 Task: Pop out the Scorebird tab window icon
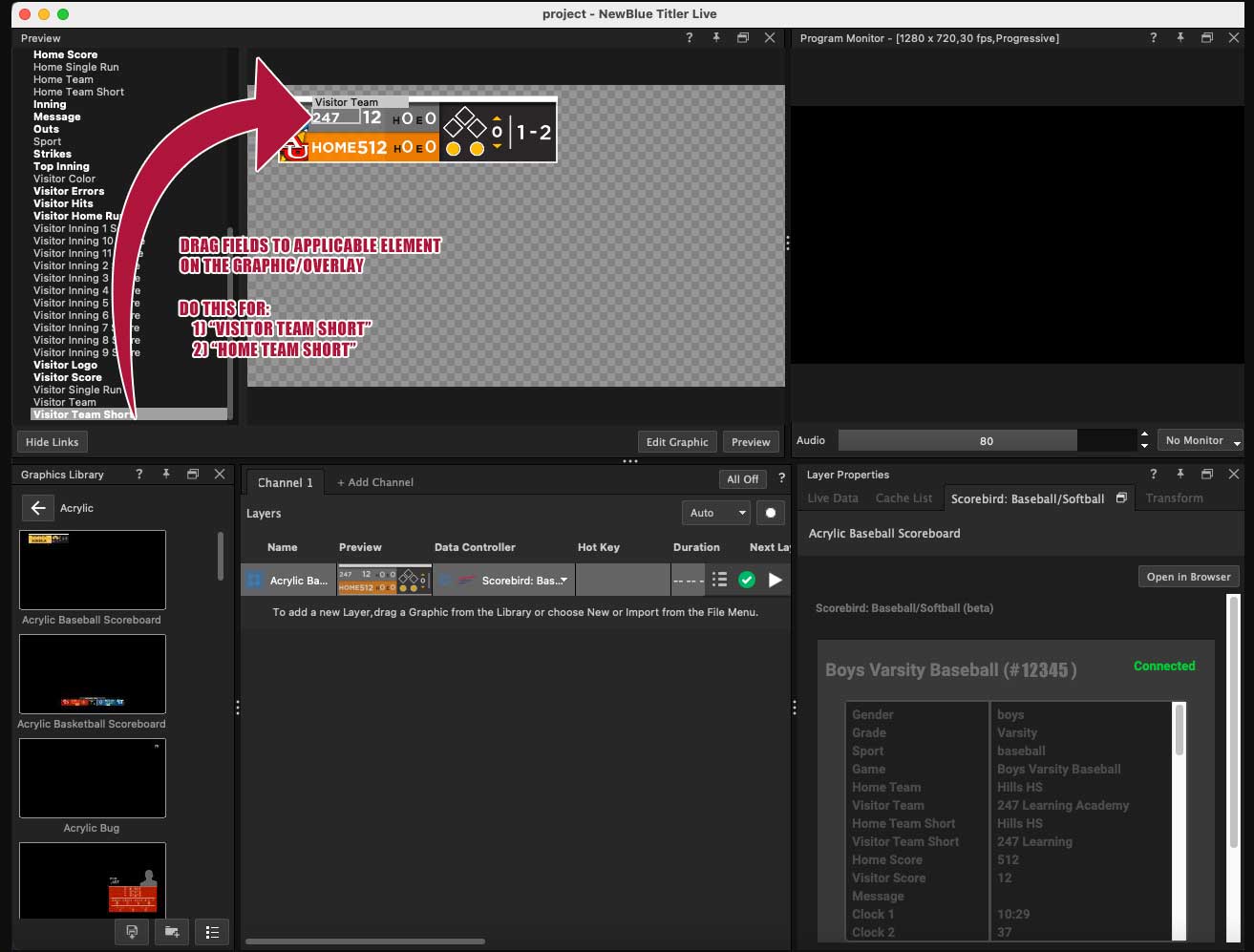click(1121, 498)
